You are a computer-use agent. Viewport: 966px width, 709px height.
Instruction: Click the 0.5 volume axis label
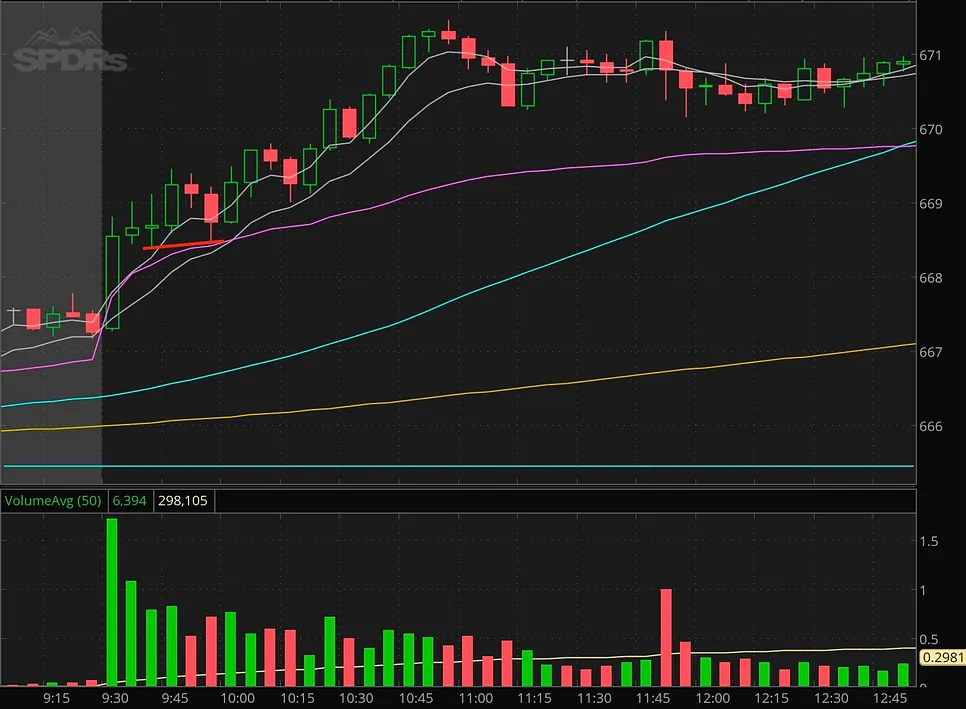coord(928,639)
